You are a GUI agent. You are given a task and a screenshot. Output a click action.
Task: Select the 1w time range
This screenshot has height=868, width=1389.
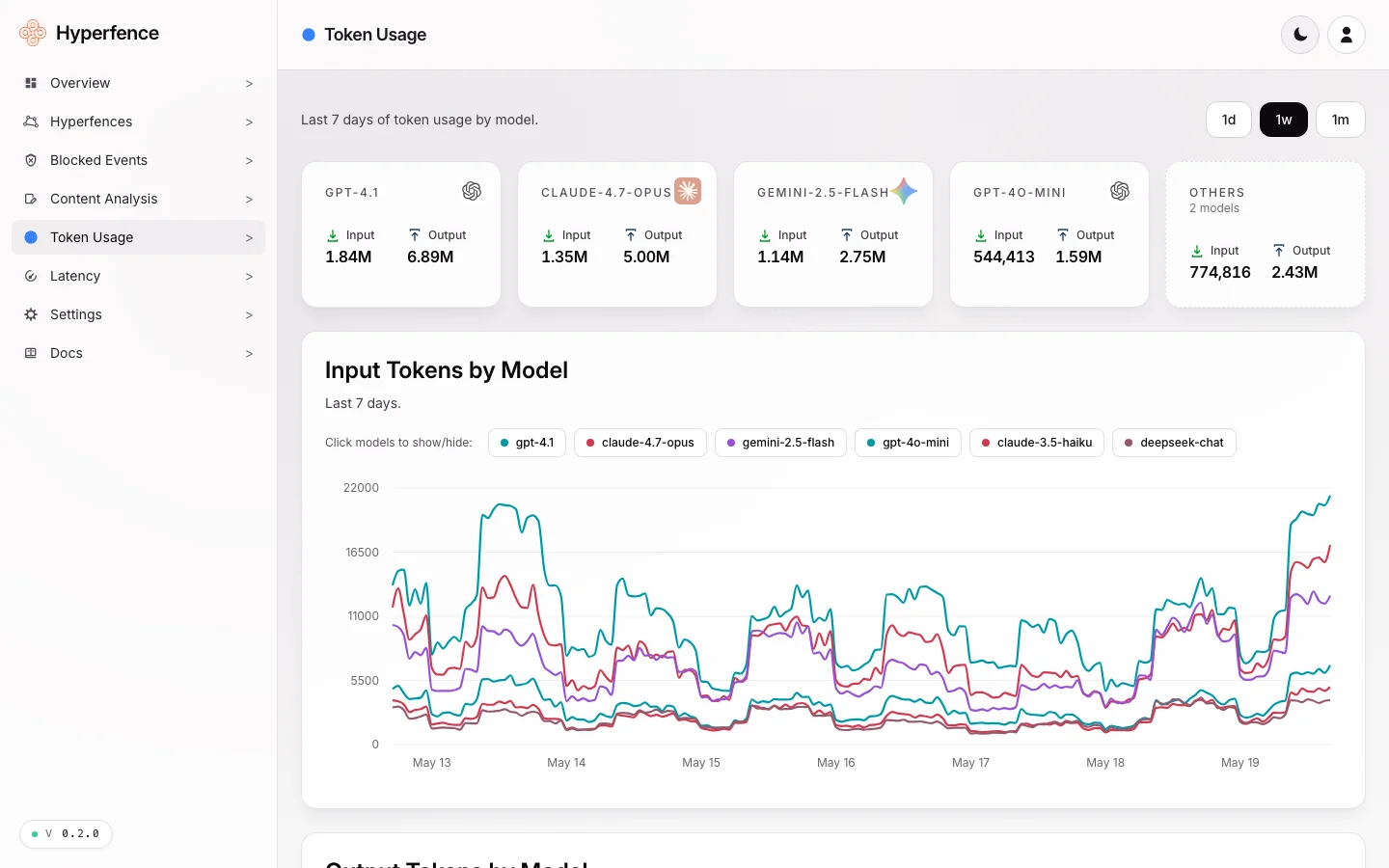[x=1284, y=120]
